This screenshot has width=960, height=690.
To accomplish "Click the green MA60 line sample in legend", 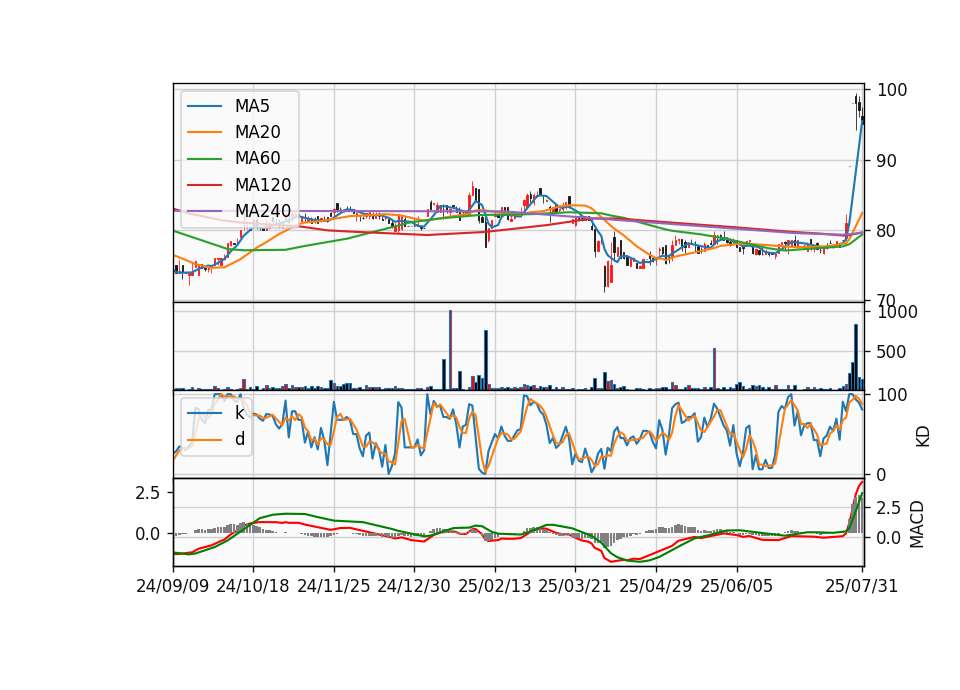I will (204, 159).
